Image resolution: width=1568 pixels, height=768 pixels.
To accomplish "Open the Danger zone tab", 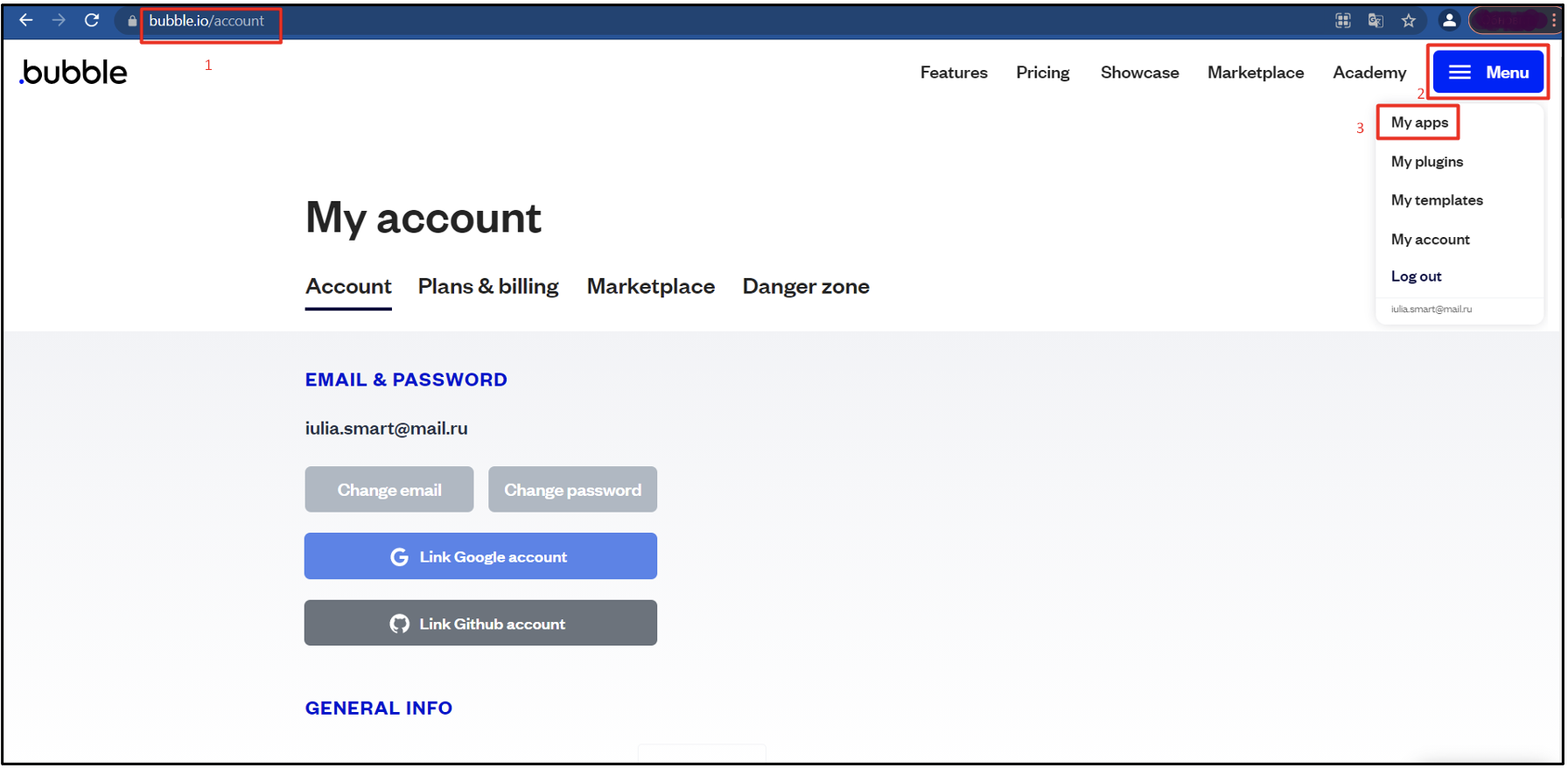I will coord(806,287).
